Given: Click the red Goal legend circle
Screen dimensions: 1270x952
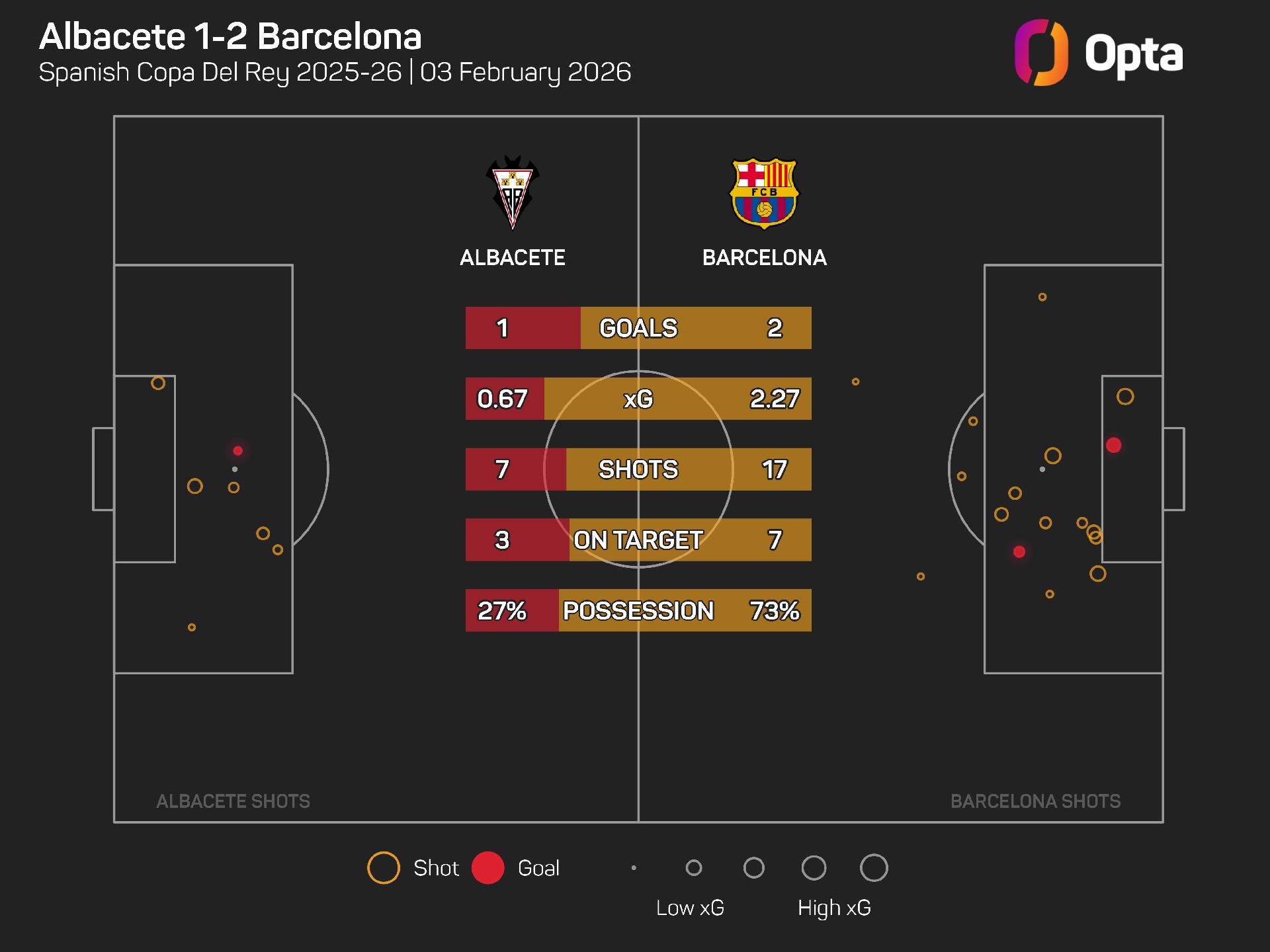Looking at the screenshot, I should click(x=488, y=868).
